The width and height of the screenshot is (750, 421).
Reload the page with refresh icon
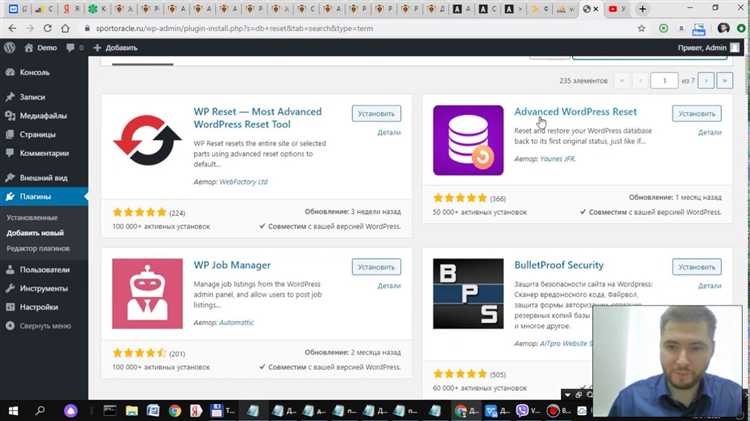(47, 28)
